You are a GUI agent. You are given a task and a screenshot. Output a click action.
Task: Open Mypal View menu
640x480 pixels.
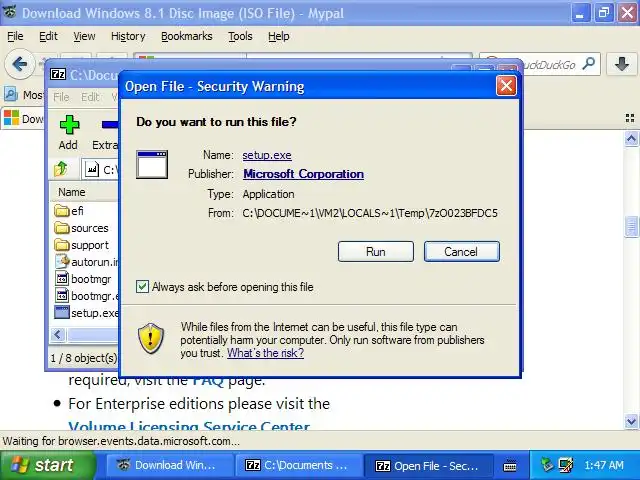pyautogui.click(x=84, y=36)
